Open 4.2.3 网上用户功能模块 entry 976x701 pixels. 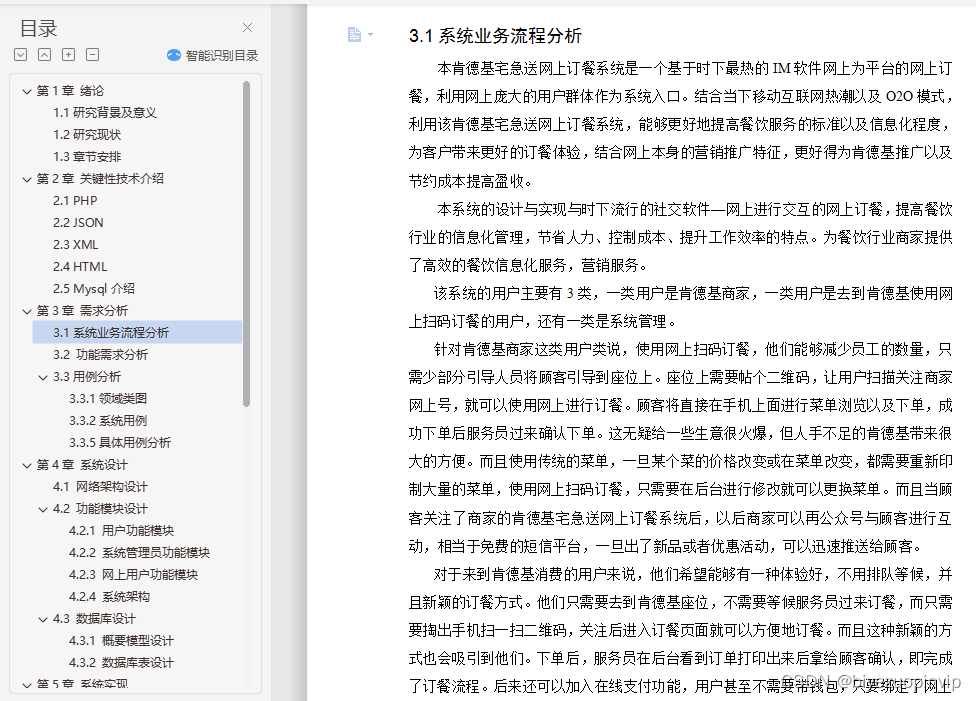133,575
